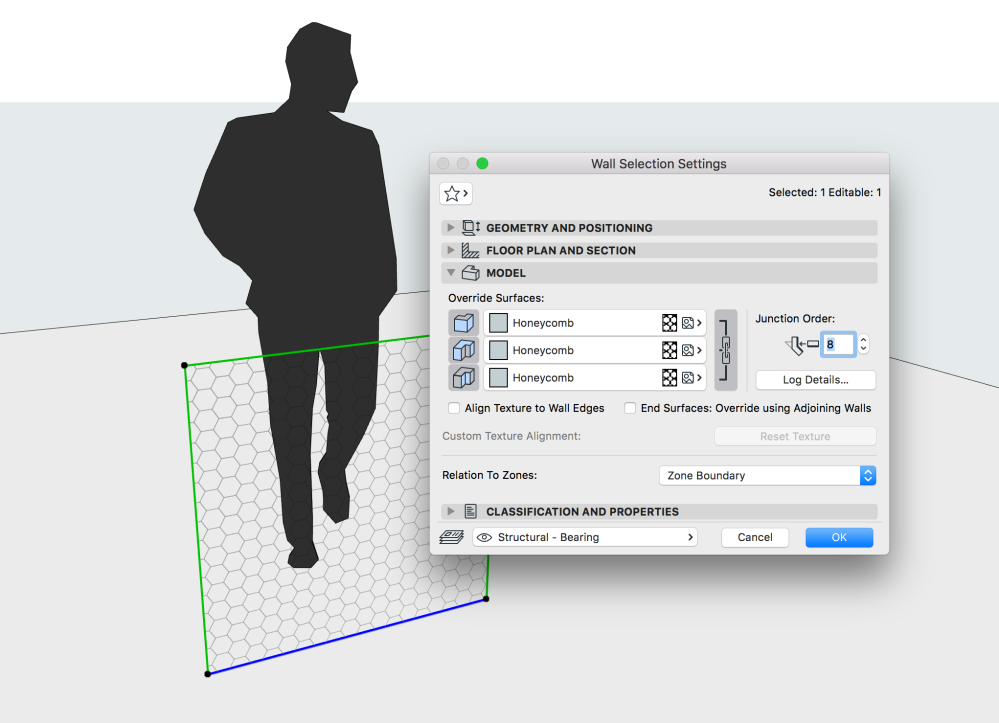Click the Junction Order wall icon
Screen dimensions: 999x723
pyautogui.click(x=801, y=345)
